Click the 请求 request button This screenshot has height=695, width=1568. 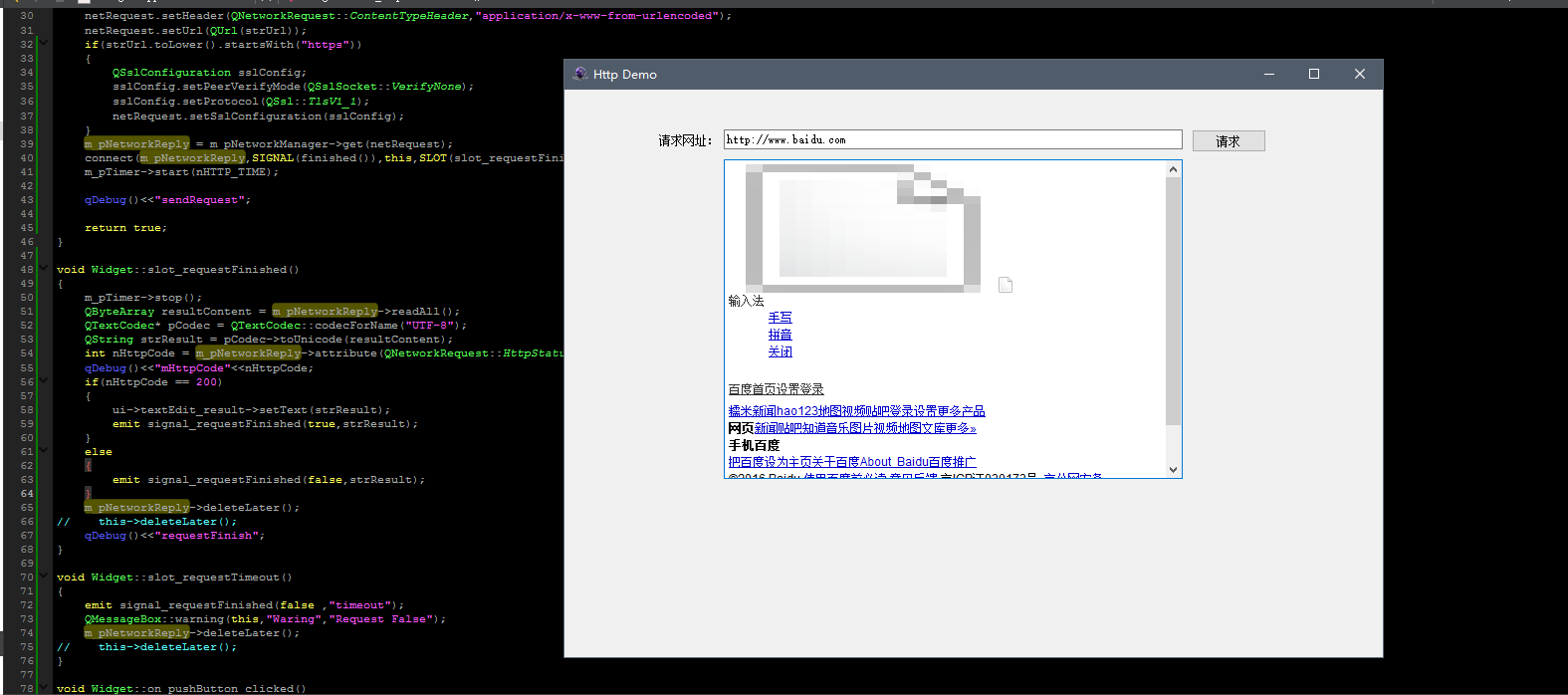click(x=1229, y=141)
